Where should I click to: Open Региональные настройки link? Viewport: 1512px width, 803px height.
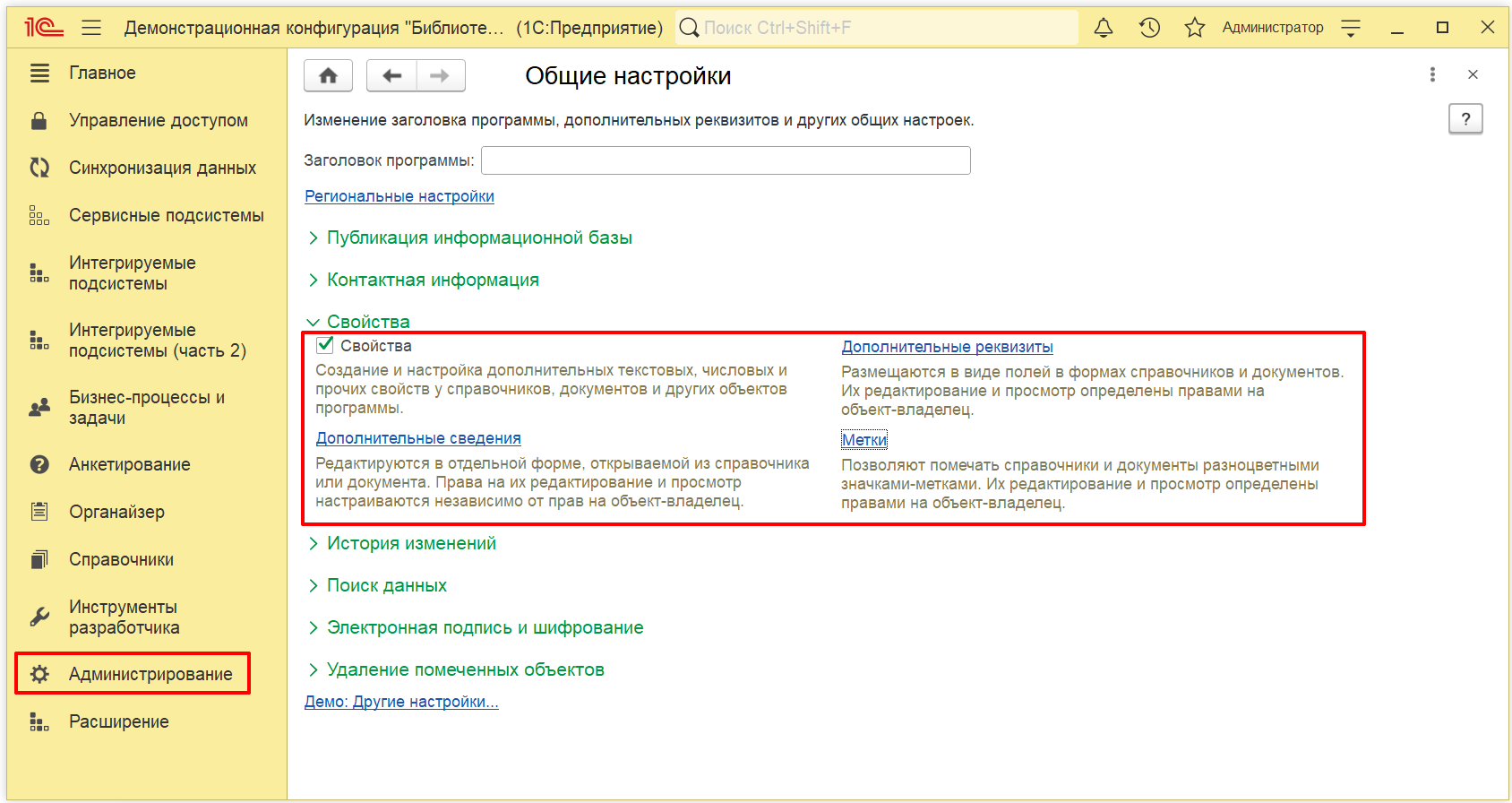tap(399, 196)
